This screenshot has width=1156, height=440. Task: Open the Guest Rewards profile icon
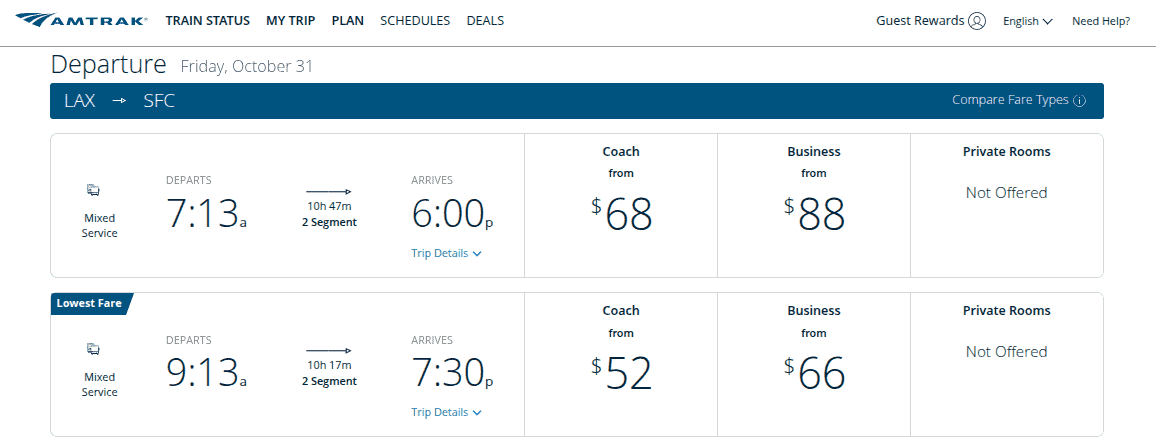[x=977, y=21]
